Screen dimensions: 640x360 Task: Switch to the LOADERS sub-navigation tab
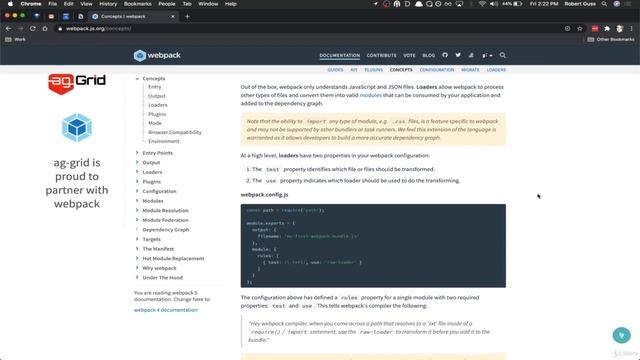pyautogui.click(x=496, y=70)
